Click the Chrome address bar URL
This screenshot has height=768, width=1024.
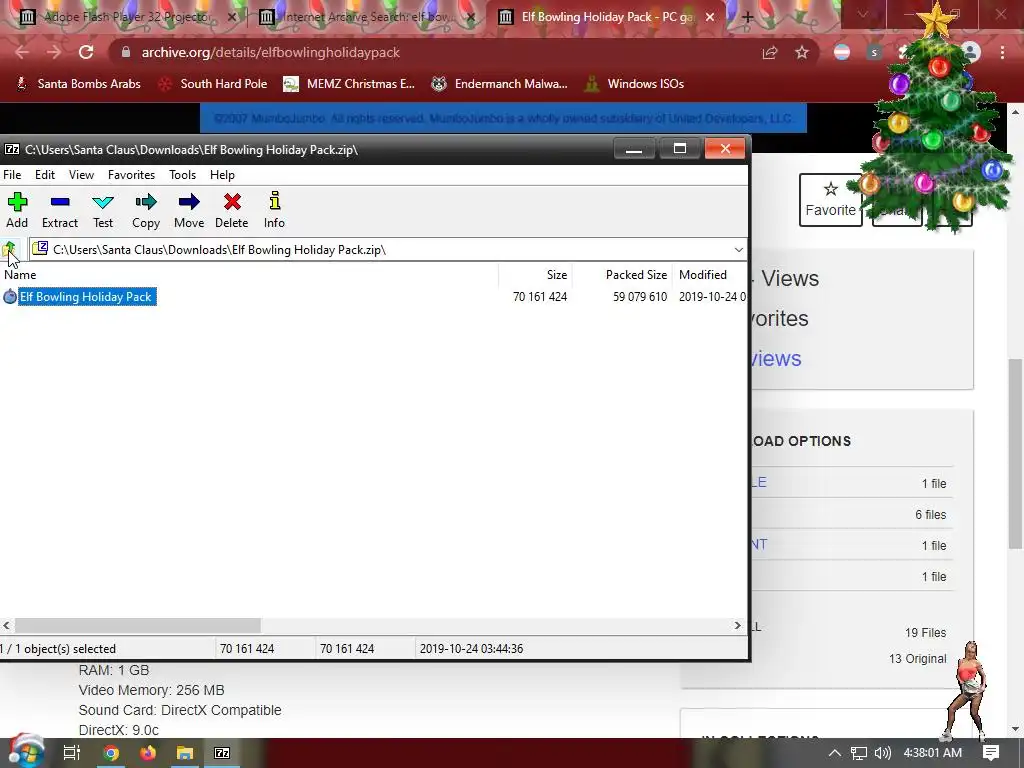point(270,52)
